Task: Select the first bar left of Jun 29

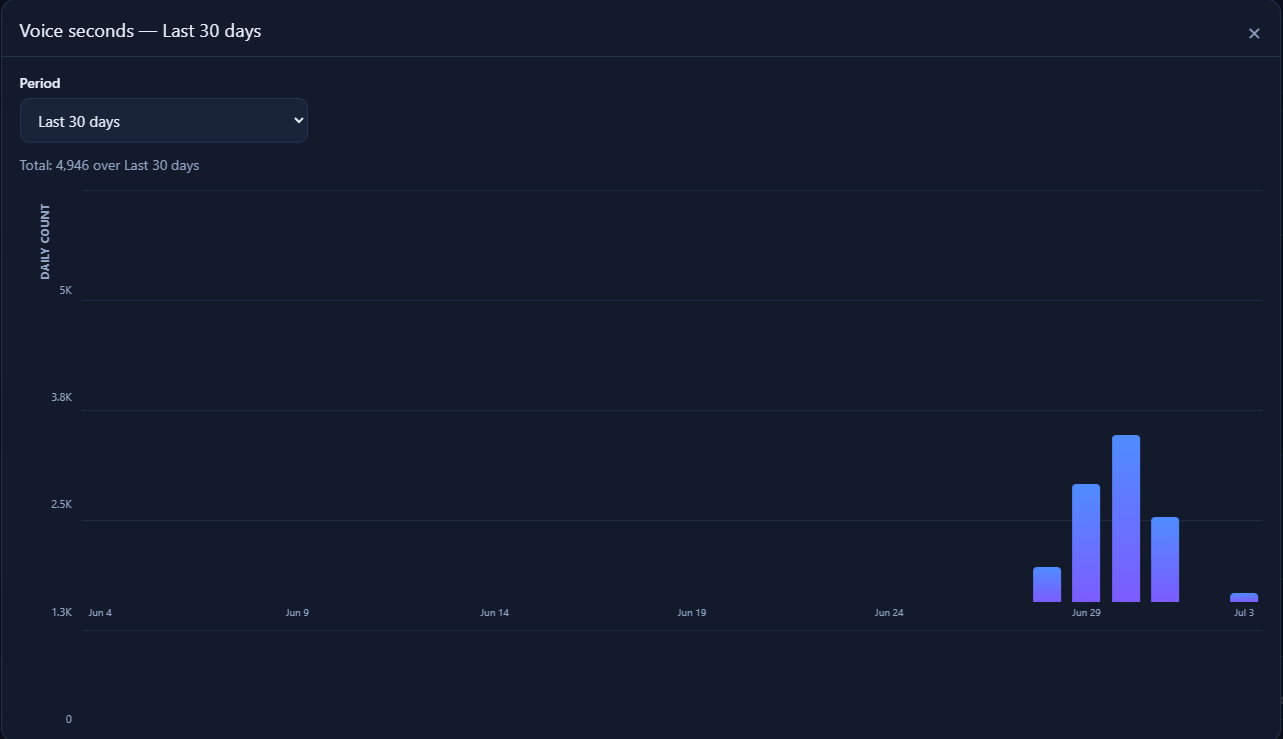Action: [x=1047, y=584]
